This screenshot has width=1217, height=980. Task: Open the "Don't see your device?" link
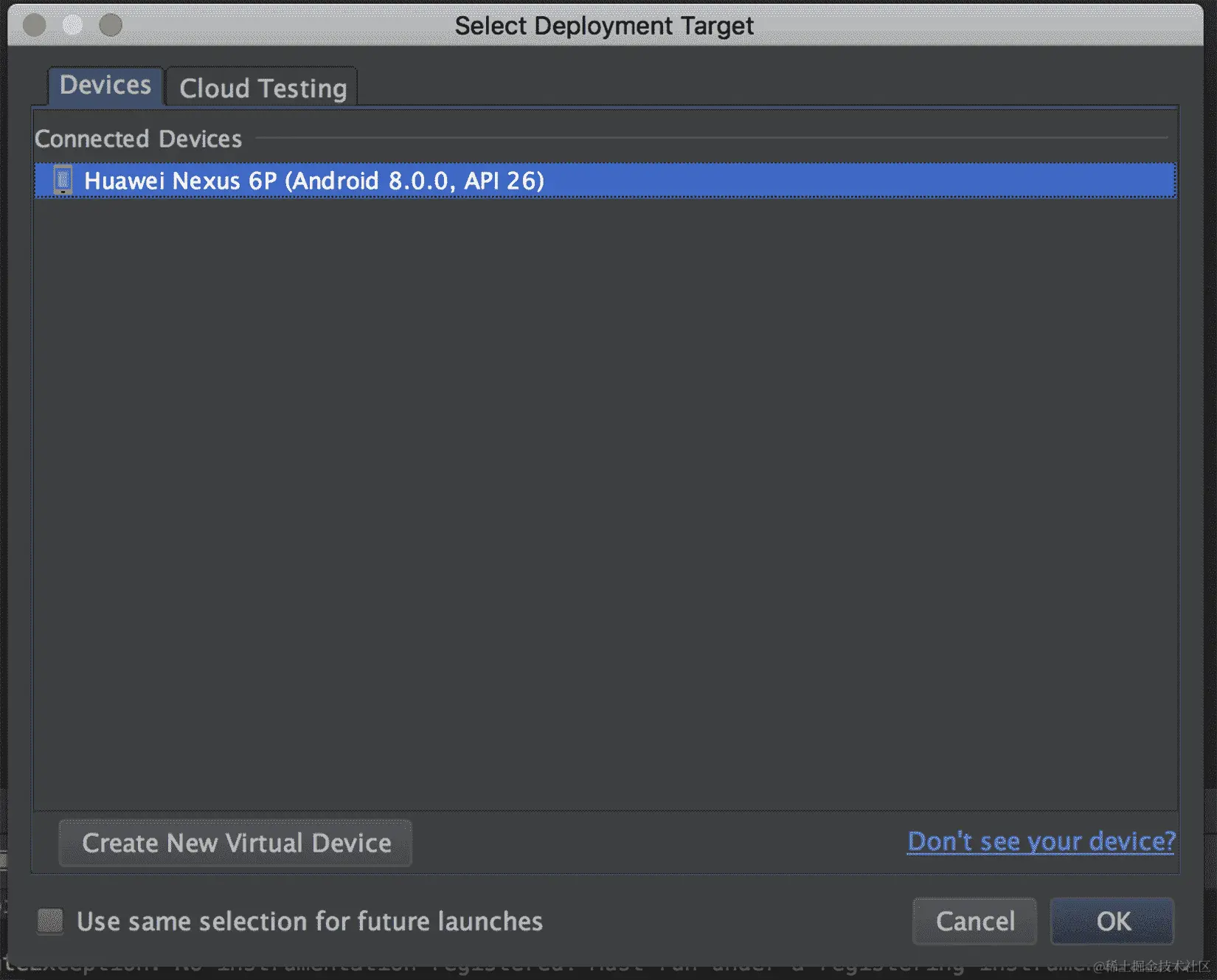point(1041,841)
